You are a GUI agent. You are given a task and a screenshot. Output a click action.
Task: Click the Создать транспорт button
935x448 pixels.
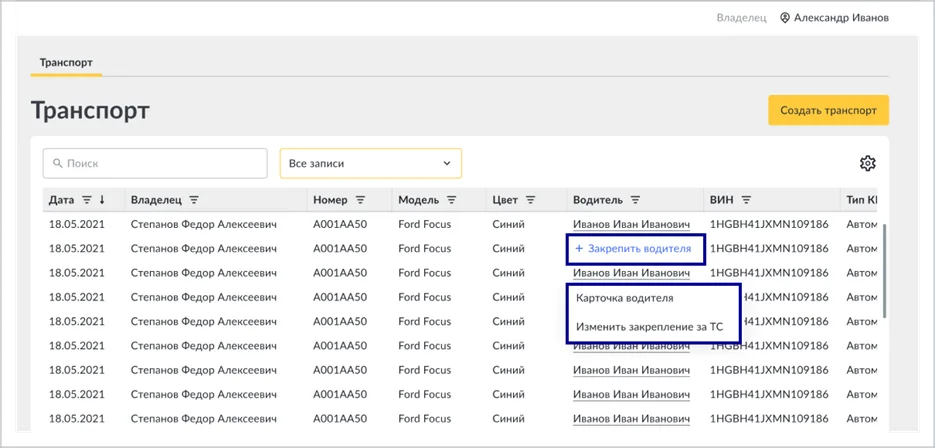click(828, 110)
